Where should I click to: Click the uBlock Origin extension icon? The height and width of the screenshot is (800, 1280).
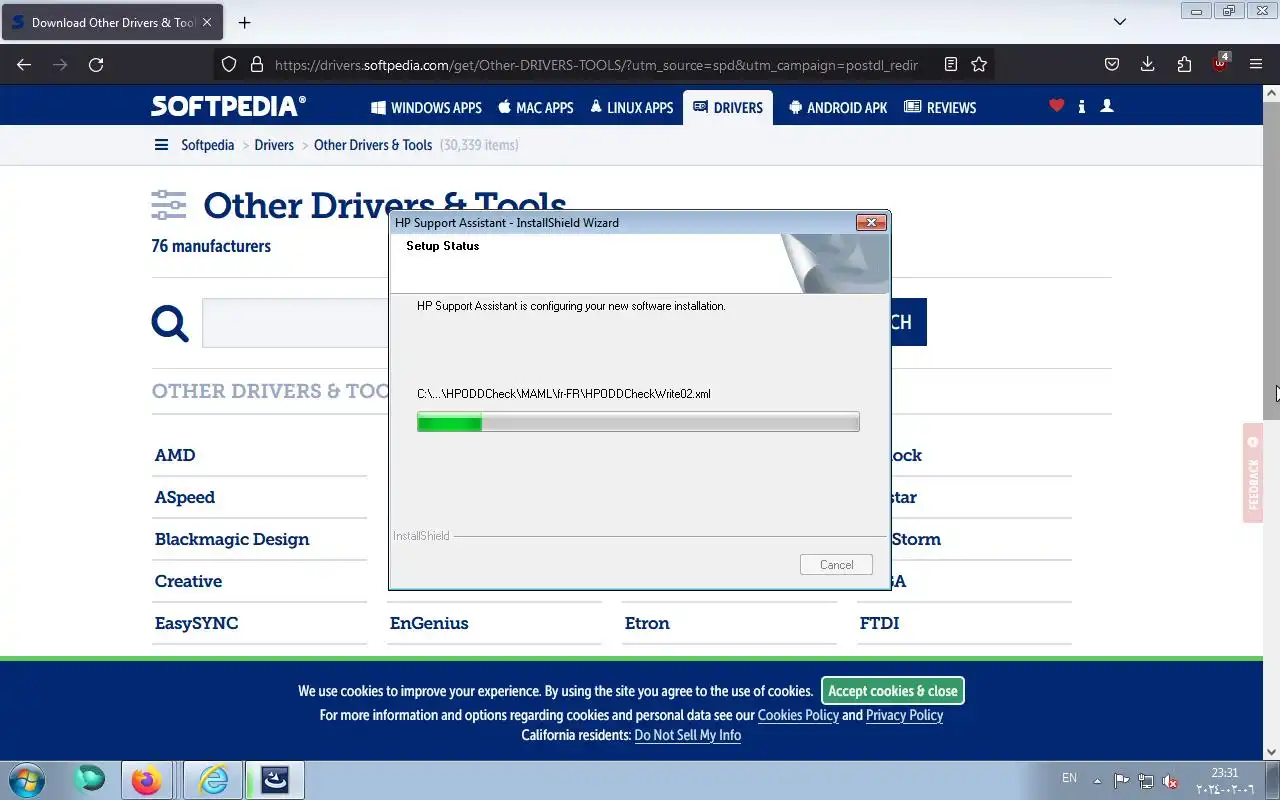coord(1220,62)
